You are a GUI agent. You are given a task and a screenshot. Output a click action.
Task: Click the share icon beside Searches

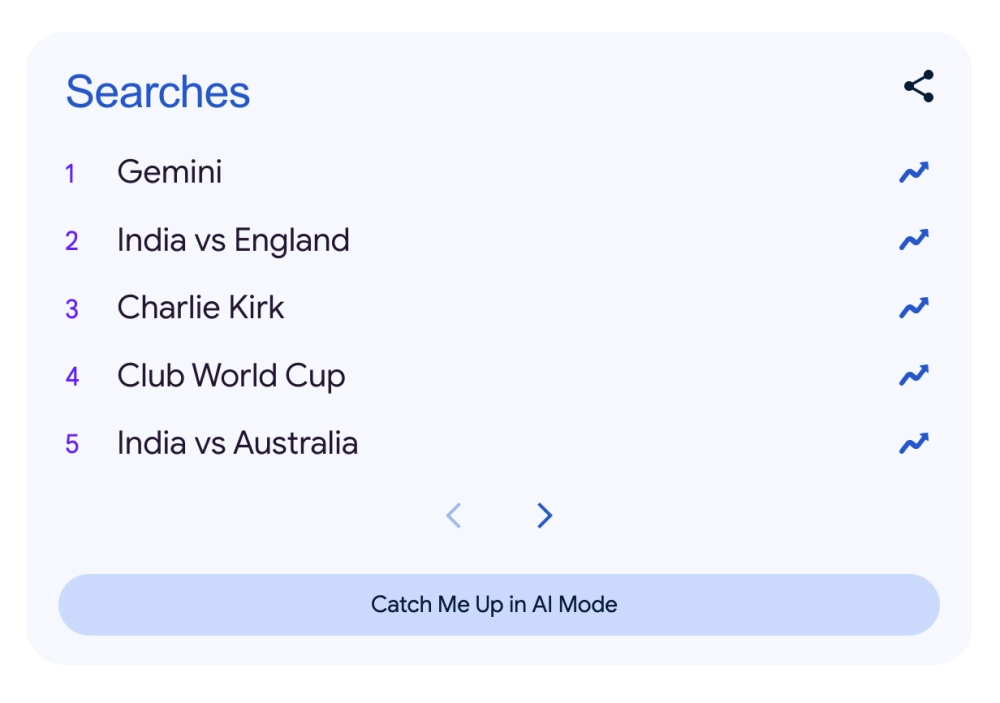click(x=918, y=87)
